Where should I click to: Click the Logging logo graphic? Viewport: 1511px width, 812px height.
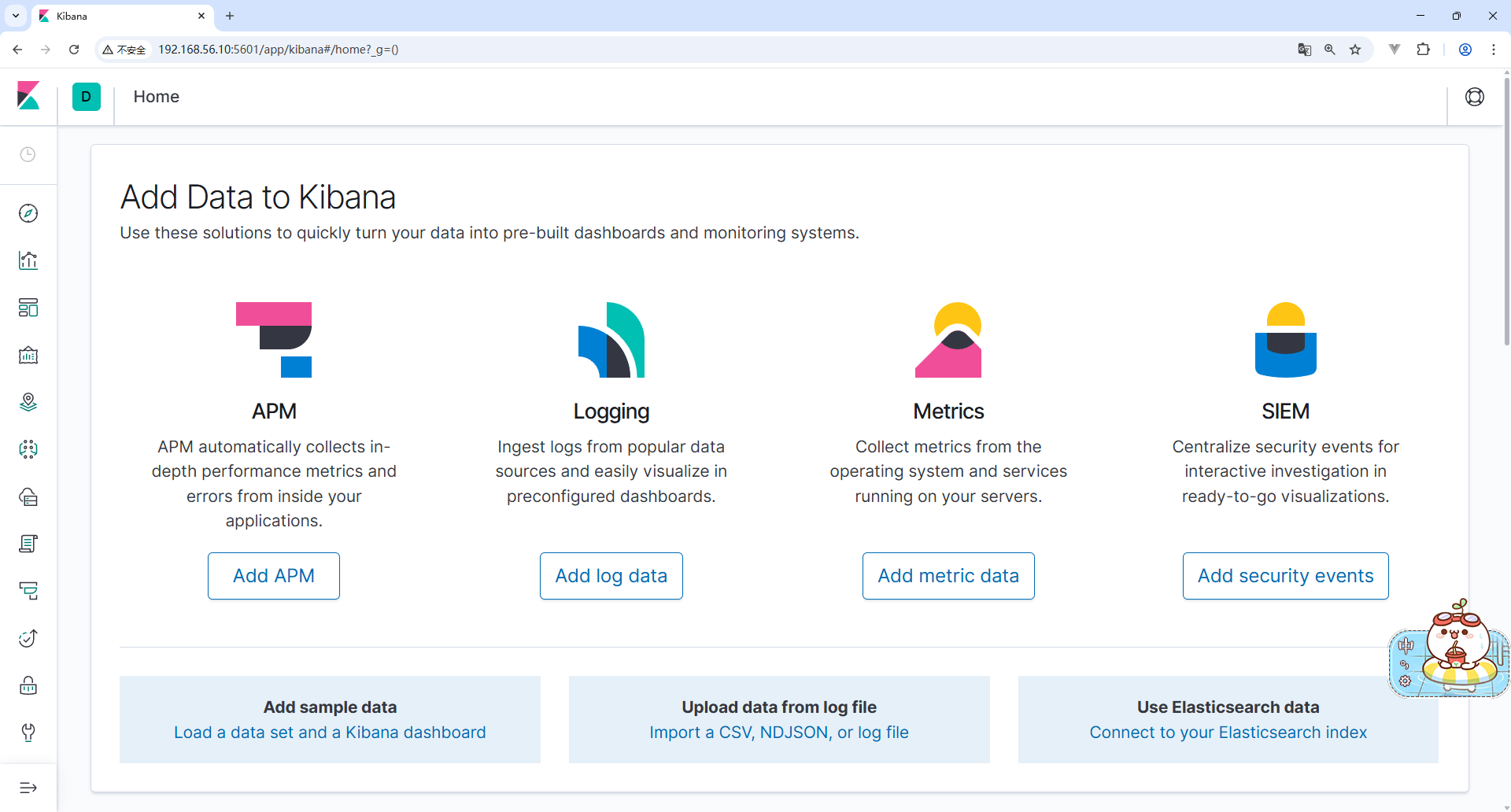click(x=611, y=340)
